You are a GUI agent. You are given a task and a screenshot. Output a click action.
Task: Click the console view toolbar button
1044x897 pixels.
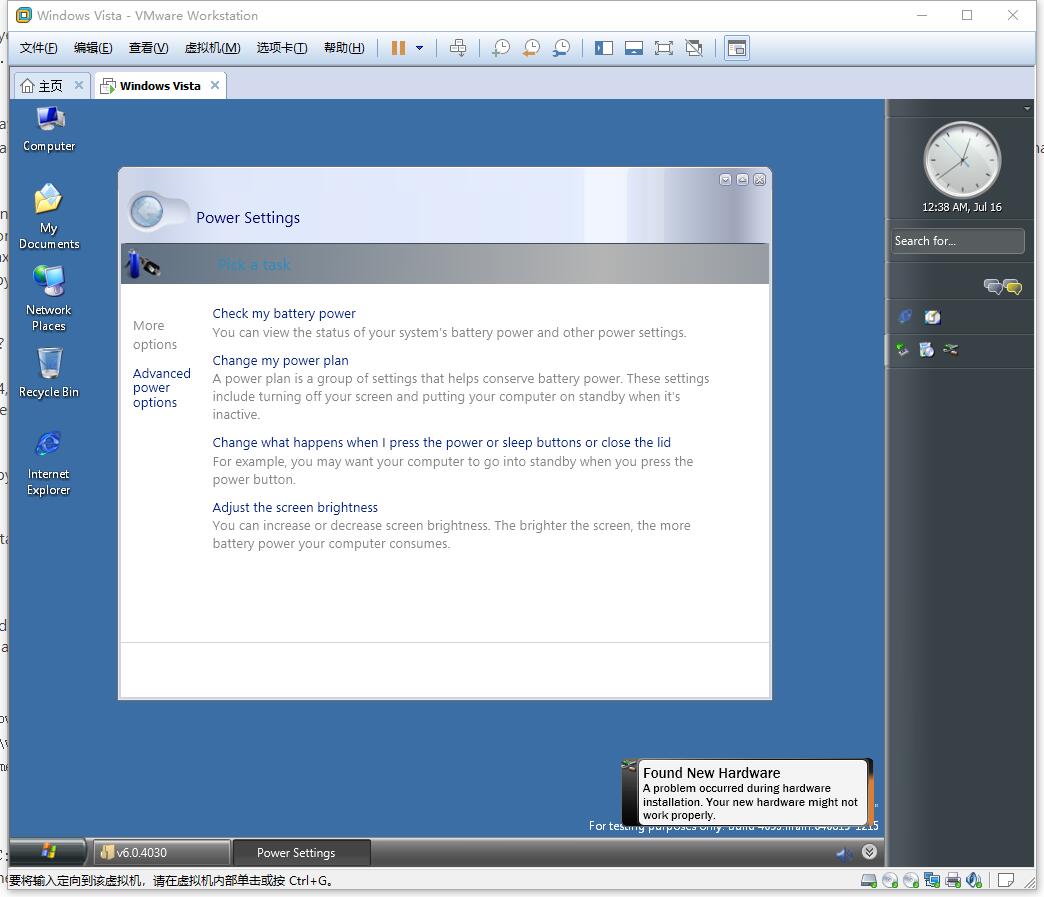pyautogui.click(x=737, y=48)
